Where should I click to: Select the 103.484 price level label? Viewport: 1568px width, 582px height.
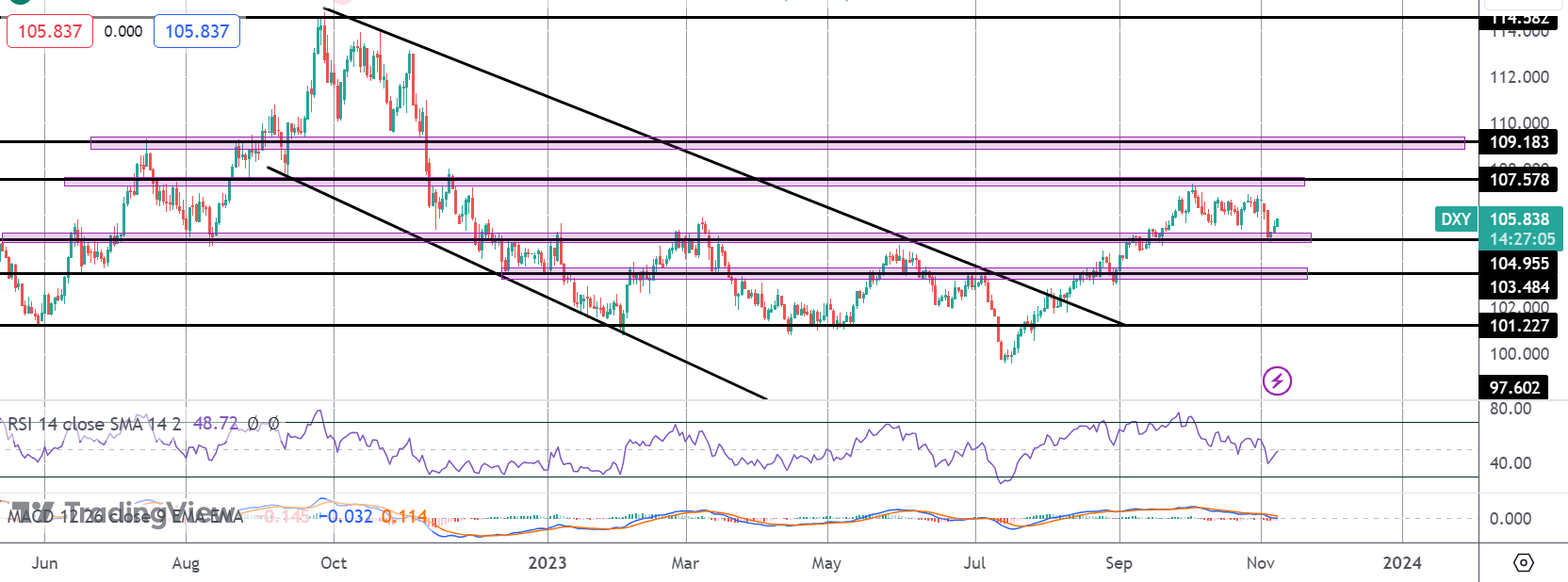1519,287
